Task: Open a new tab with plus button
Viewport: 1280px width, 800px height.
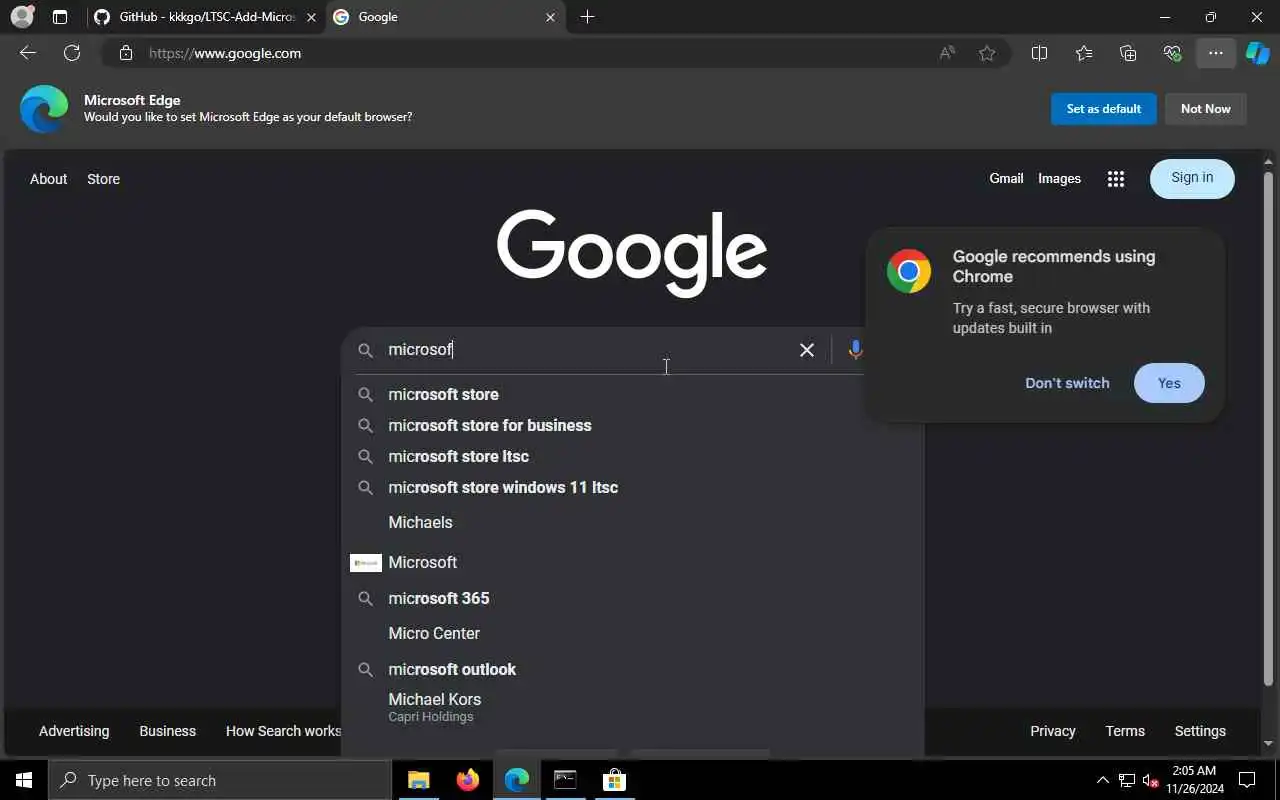Action: pos(587,17)
